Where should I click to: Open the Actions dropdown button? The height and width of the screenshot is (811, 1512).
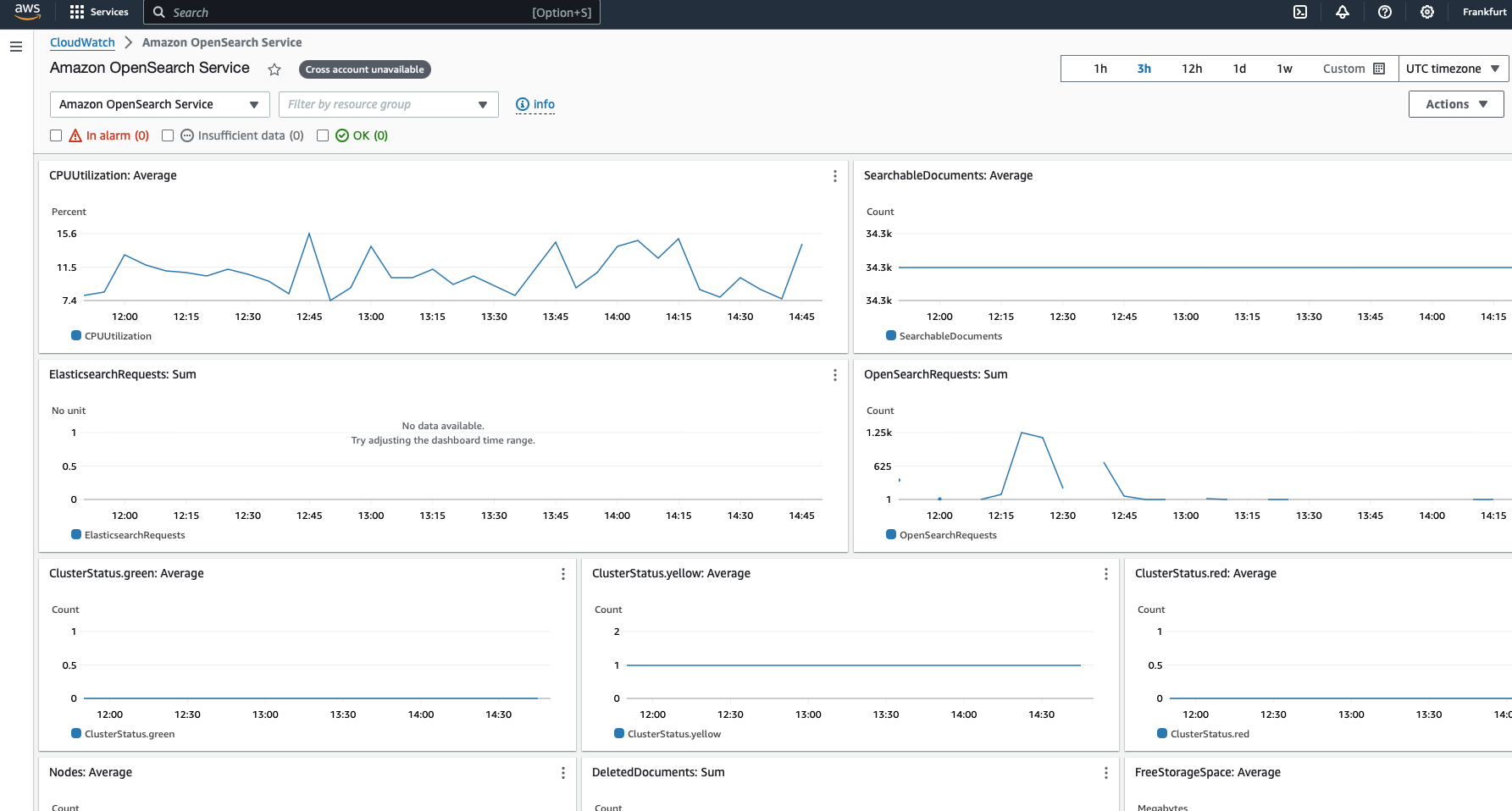coord(1456,104)
